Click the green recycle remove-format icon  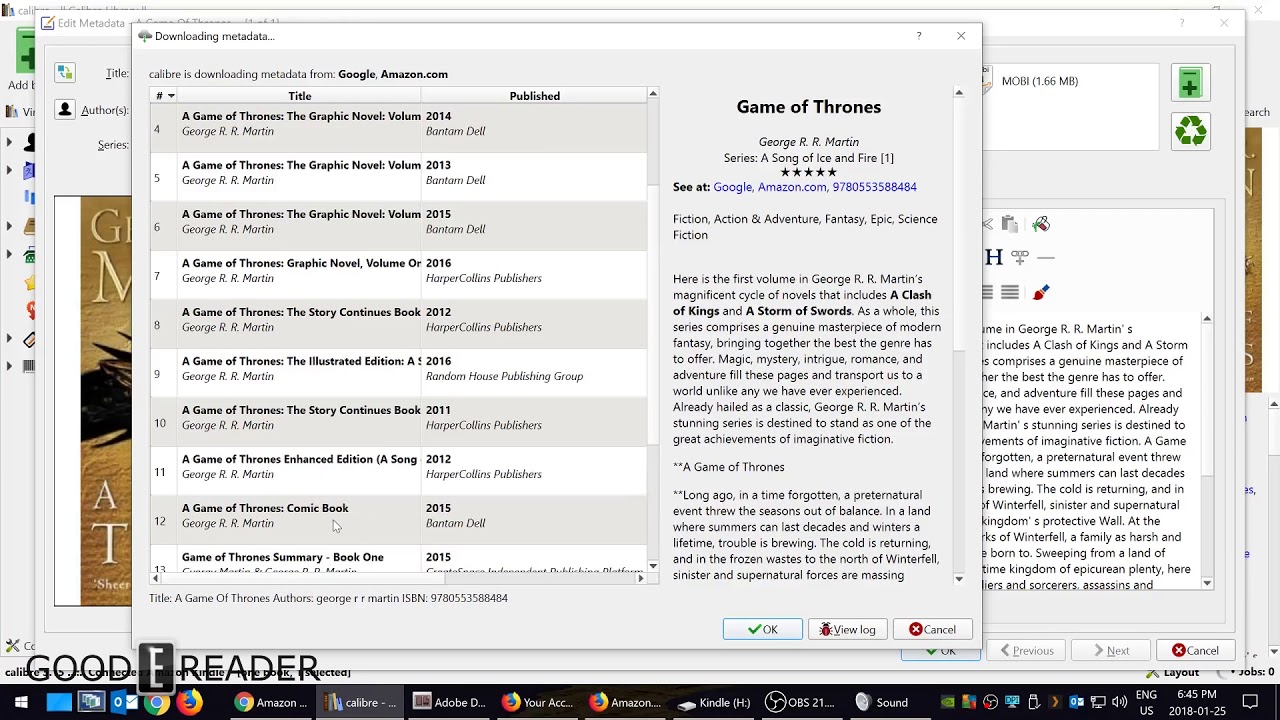tap(1190, 131)
